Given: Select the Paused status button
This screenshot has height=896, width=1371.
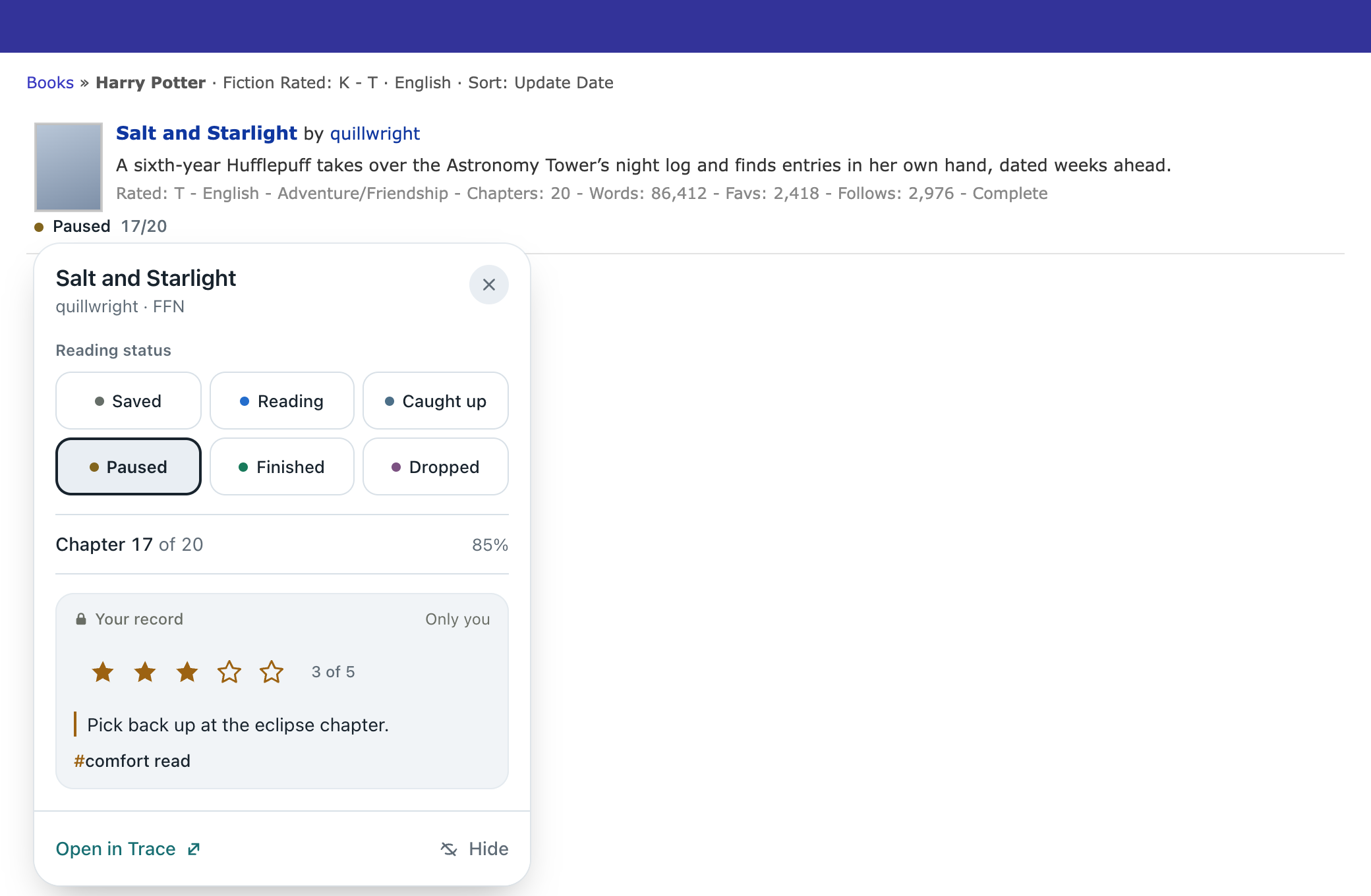Looking at the screenshot, I should pyautogui.click(x=129, y=466).
